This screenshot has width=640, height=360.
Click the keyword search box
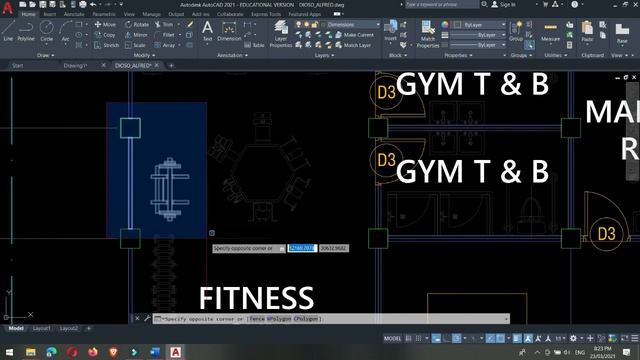(x=441, y=4)
